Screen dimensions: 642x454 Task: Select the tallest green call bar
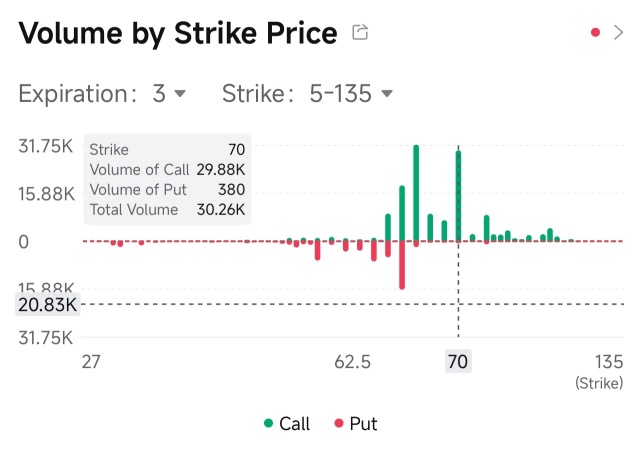[416, 193]
